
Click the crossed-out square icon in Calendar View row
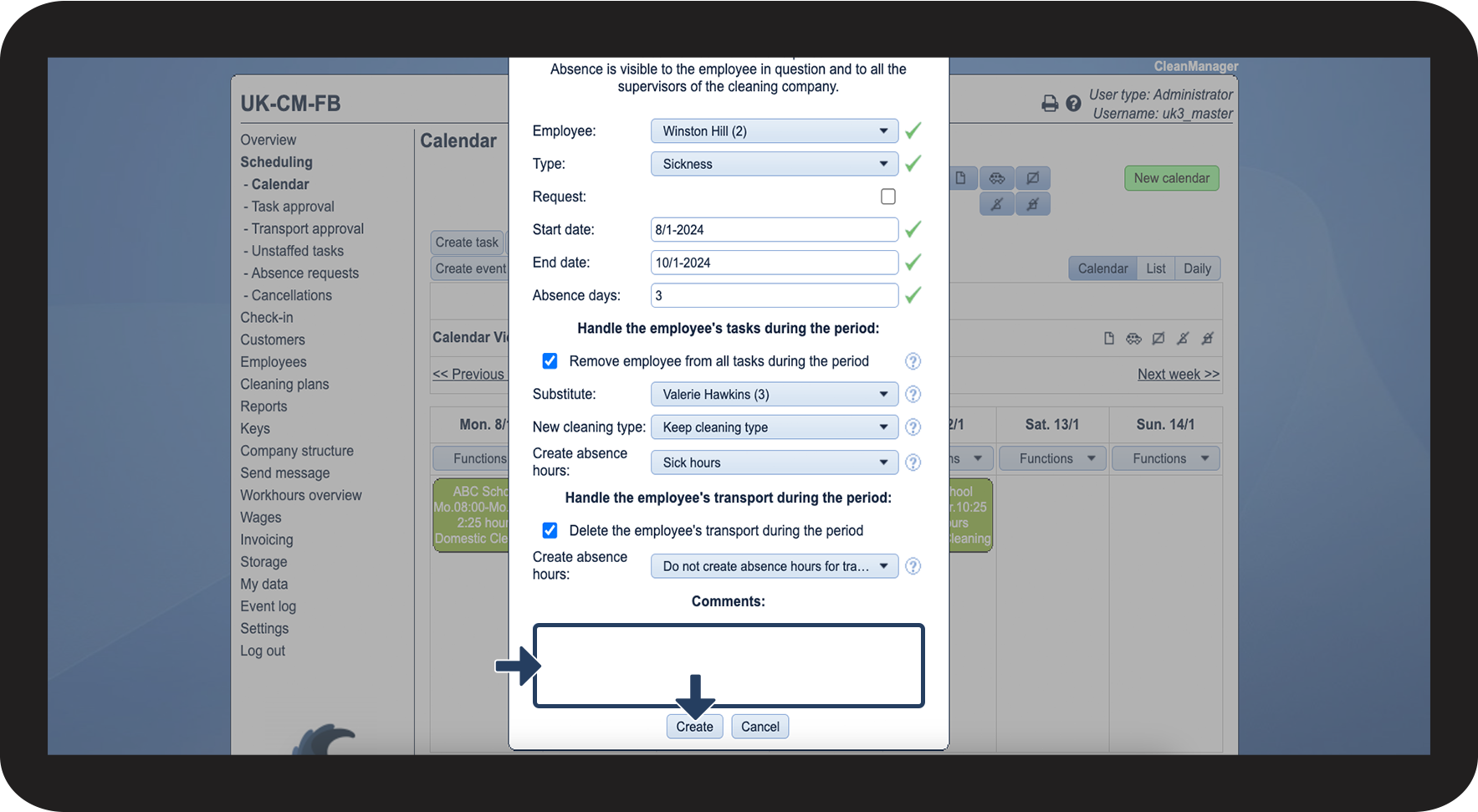[1158, 339]
